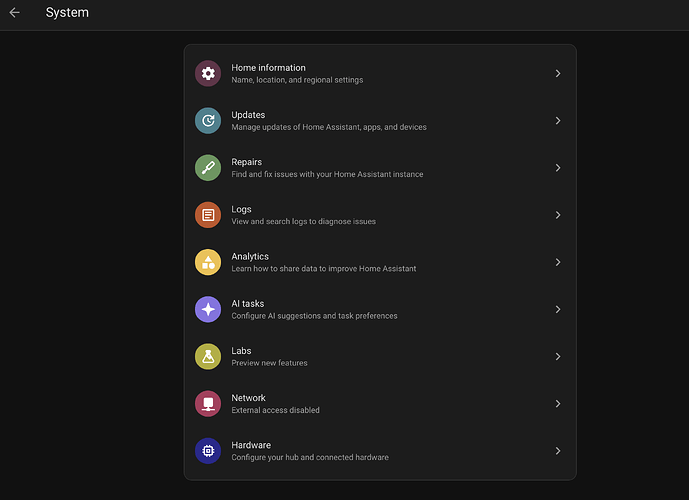
Task: Go back using the arrow icon
Action: pyautogui.click(x=15, y=12)
